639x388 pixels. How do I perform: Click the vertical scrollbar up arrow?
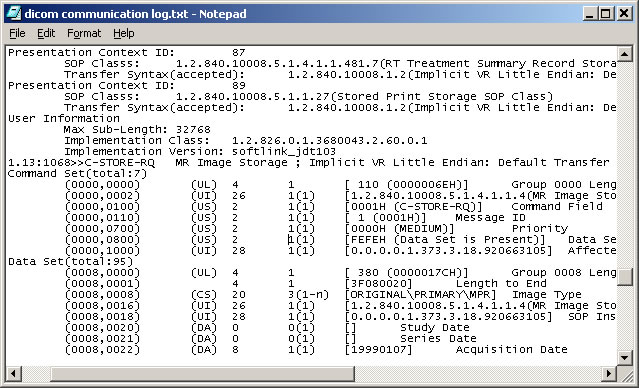coord(625,53)
